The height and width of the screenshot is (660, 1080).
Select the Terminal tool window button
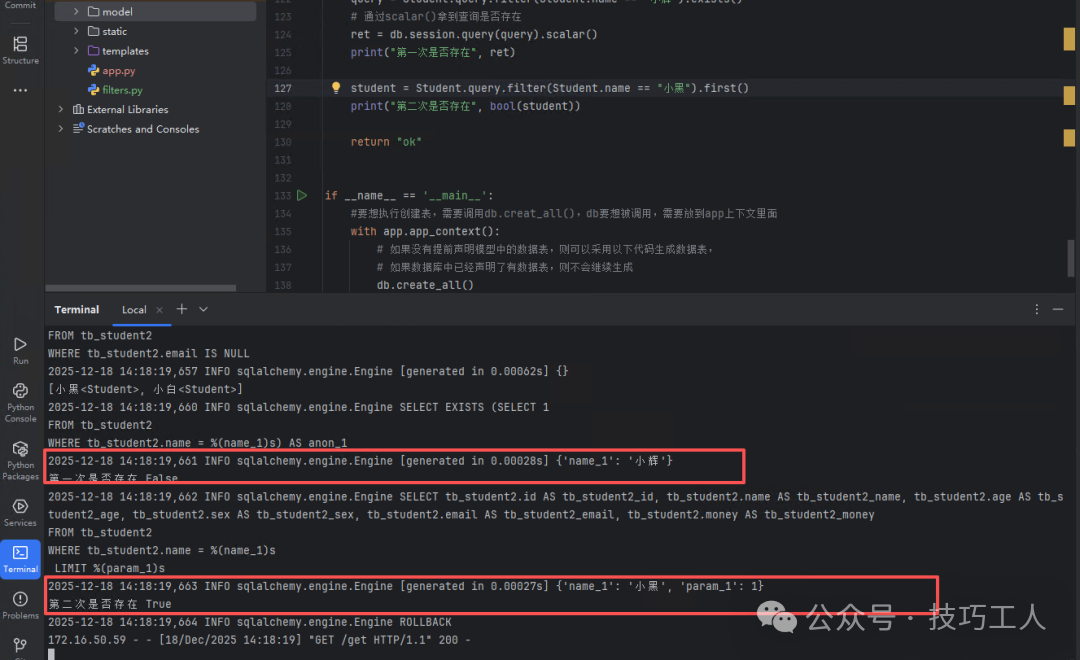pos(20,558)
